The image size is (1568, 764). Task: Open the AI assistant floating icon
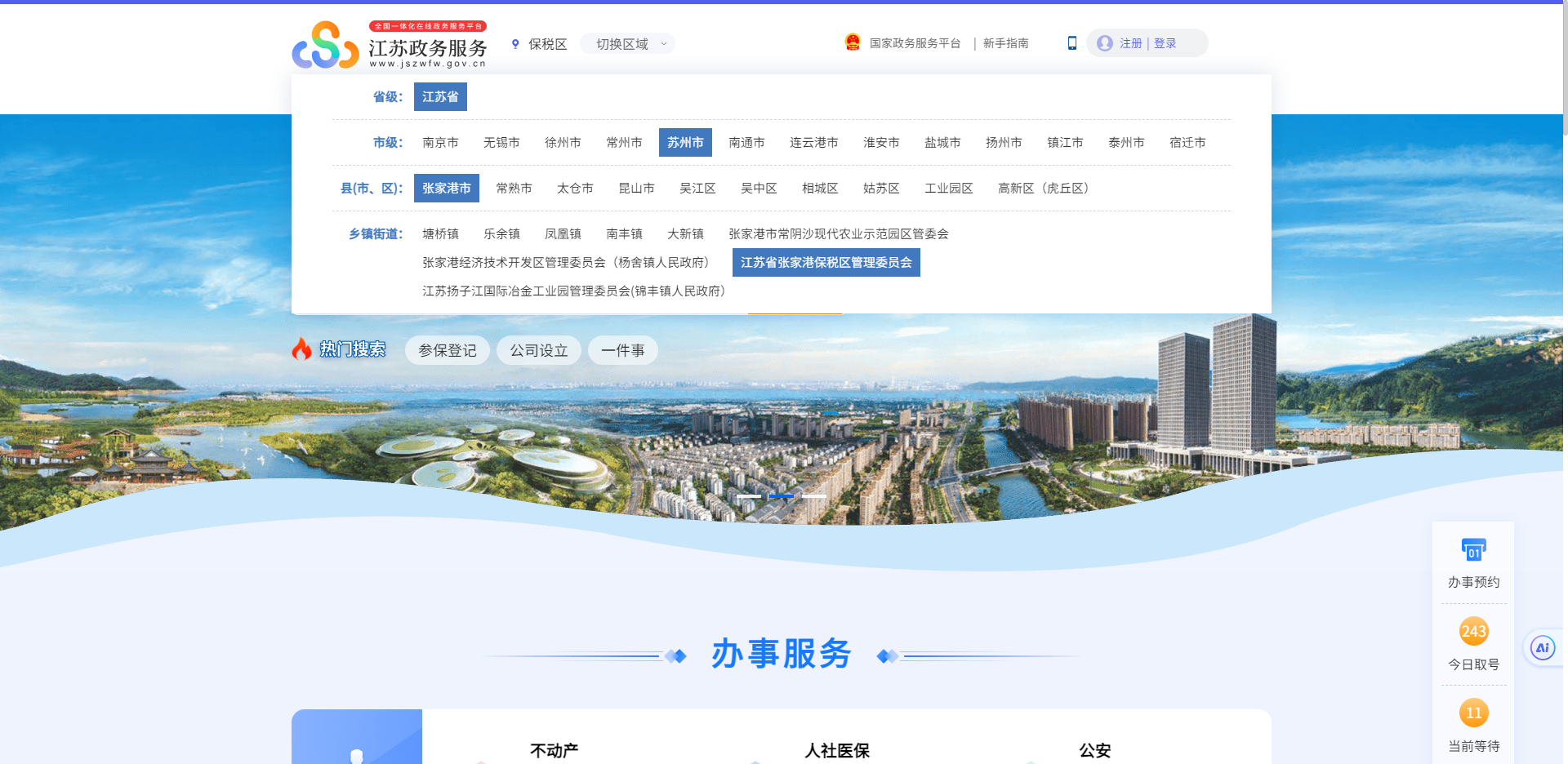[x=1542, y=648]
